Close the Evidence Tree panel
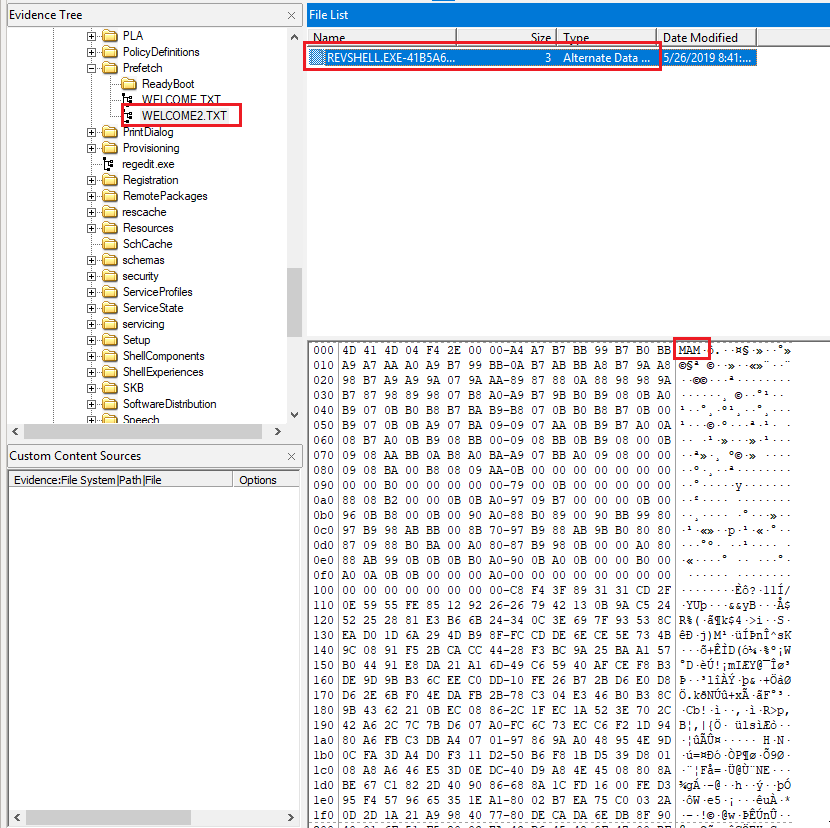The image size is (830, 828). (291, 15)
